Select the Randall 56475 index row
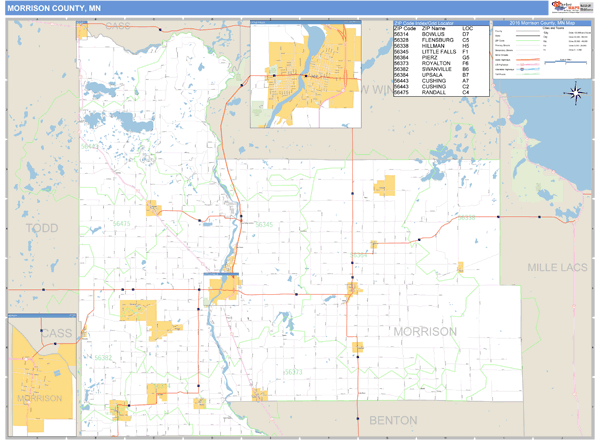This screenshot has height=440, width=600. [425, 92]
